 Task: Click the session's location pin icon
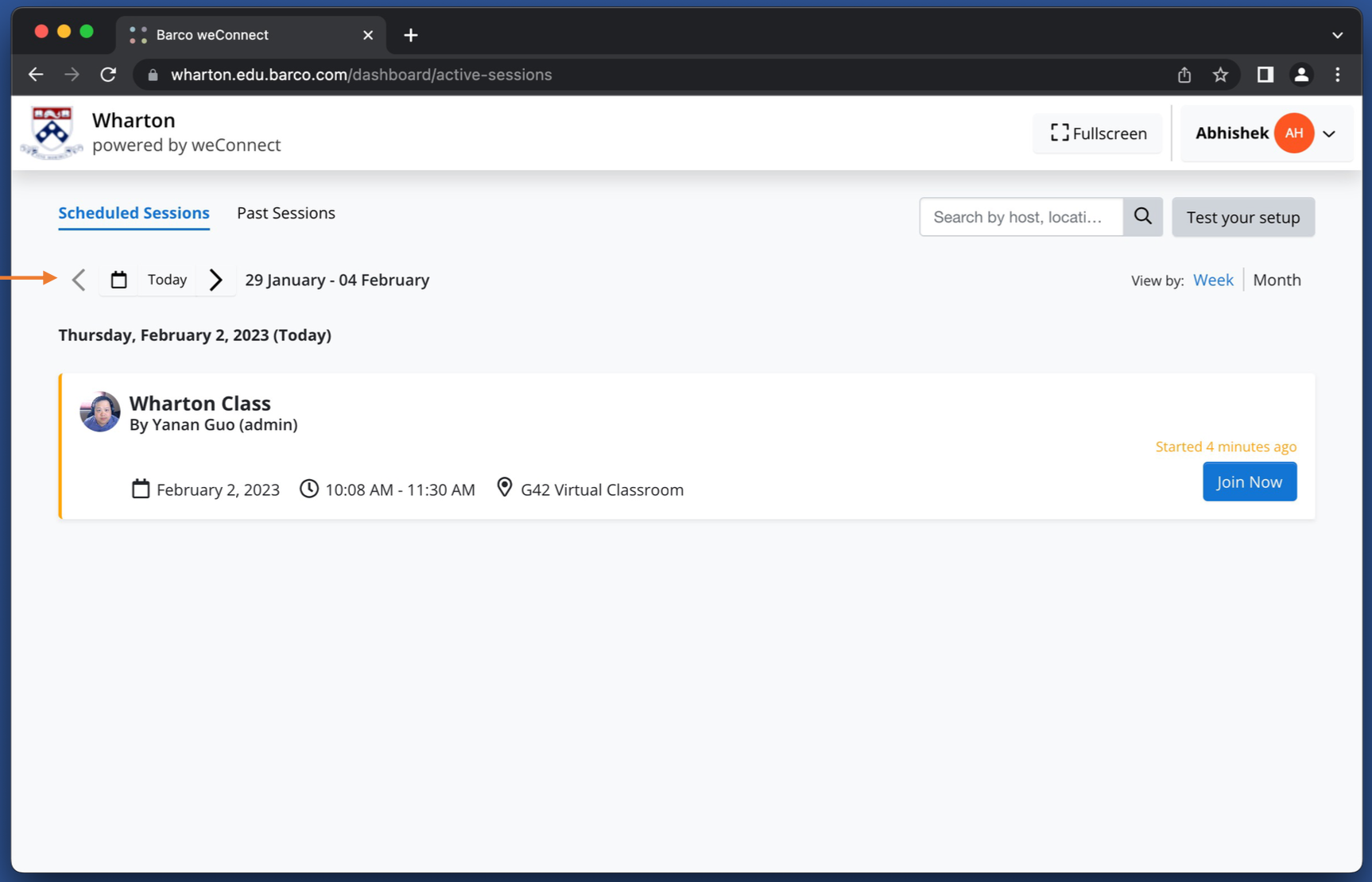504,487
